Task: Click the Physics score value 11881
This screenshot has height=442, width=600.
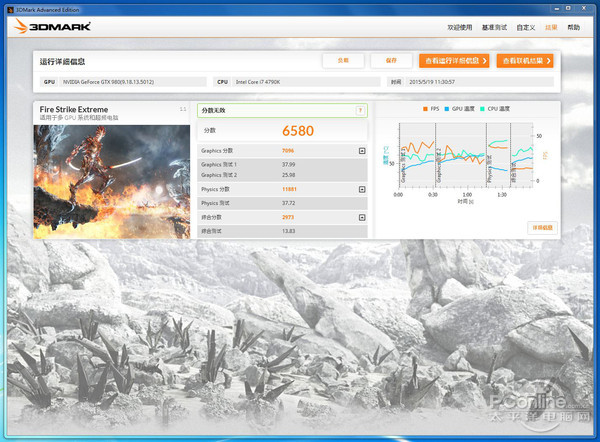Action: [289, 189]
